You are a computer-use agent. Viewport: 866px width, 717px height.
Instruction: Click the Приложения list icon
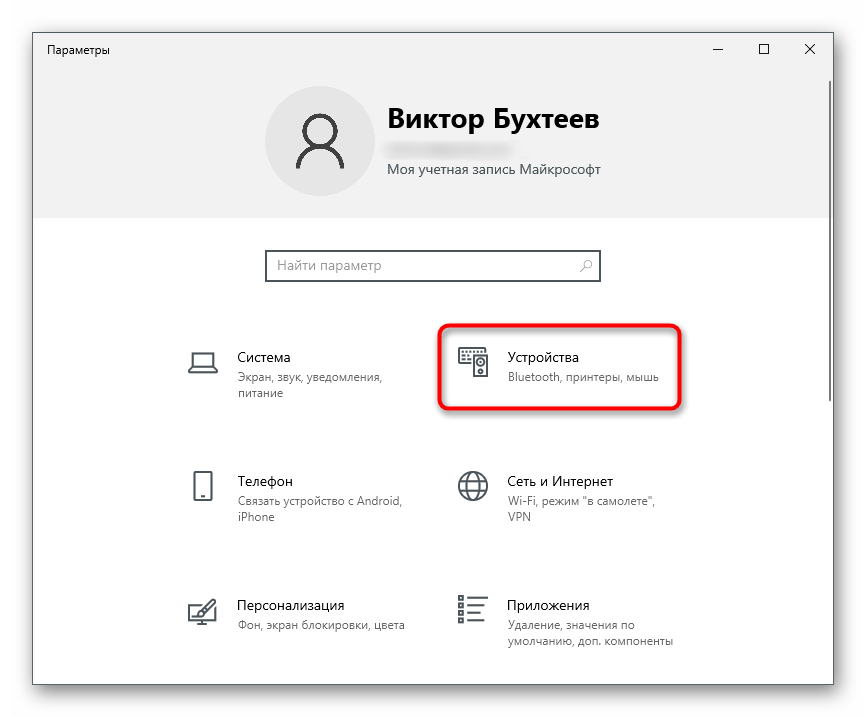click(x=472, y=610)
